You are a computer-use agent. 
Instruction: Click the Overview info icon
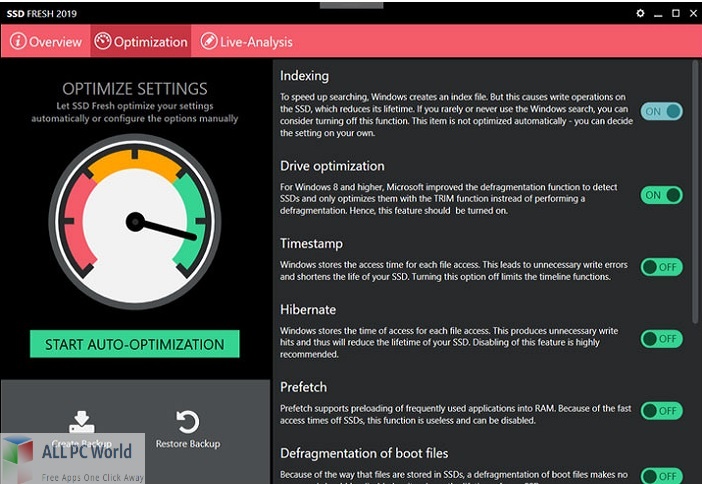pyautogui.click(x=18, y=41)
